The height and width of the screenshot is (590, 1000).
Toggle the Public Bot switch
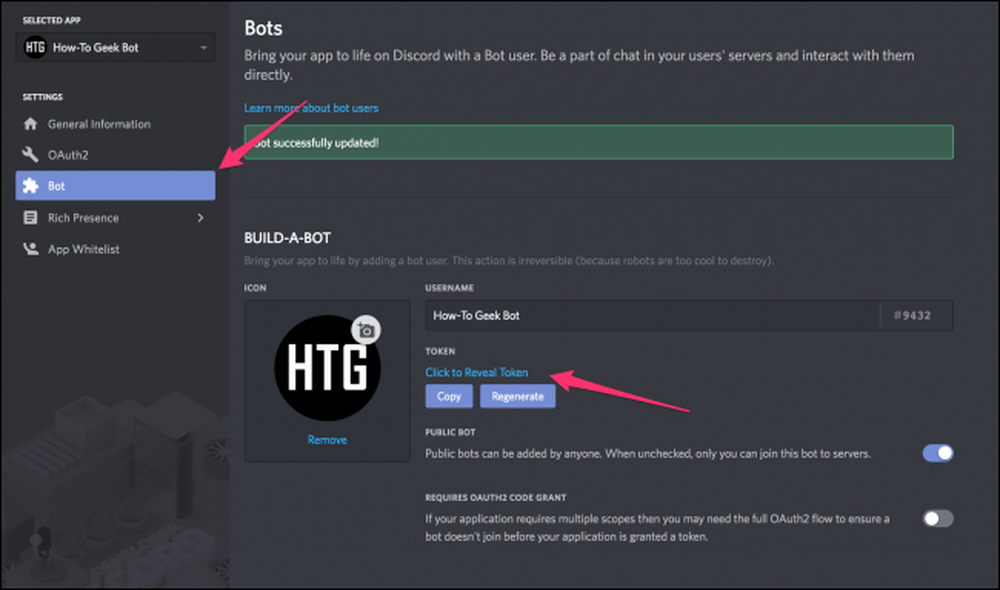(938, 453)
